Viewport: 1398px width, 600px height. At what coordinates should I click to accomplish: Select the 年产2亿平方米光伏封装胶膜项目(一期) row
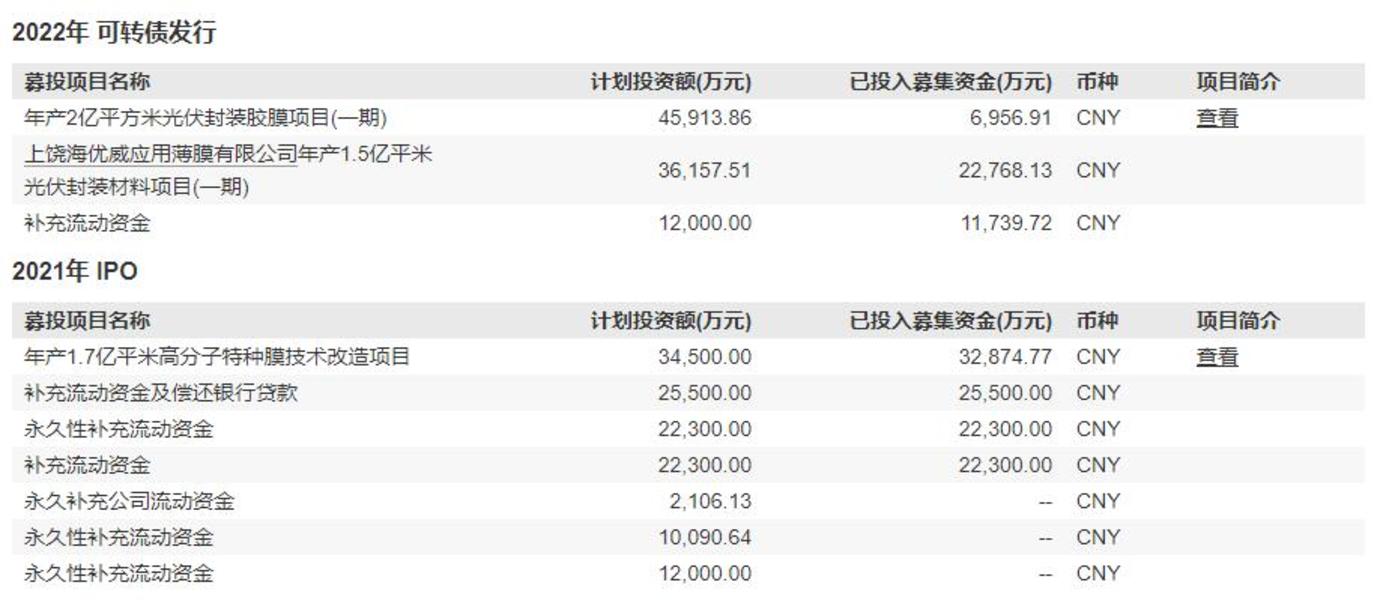click(x=205, y=118)
